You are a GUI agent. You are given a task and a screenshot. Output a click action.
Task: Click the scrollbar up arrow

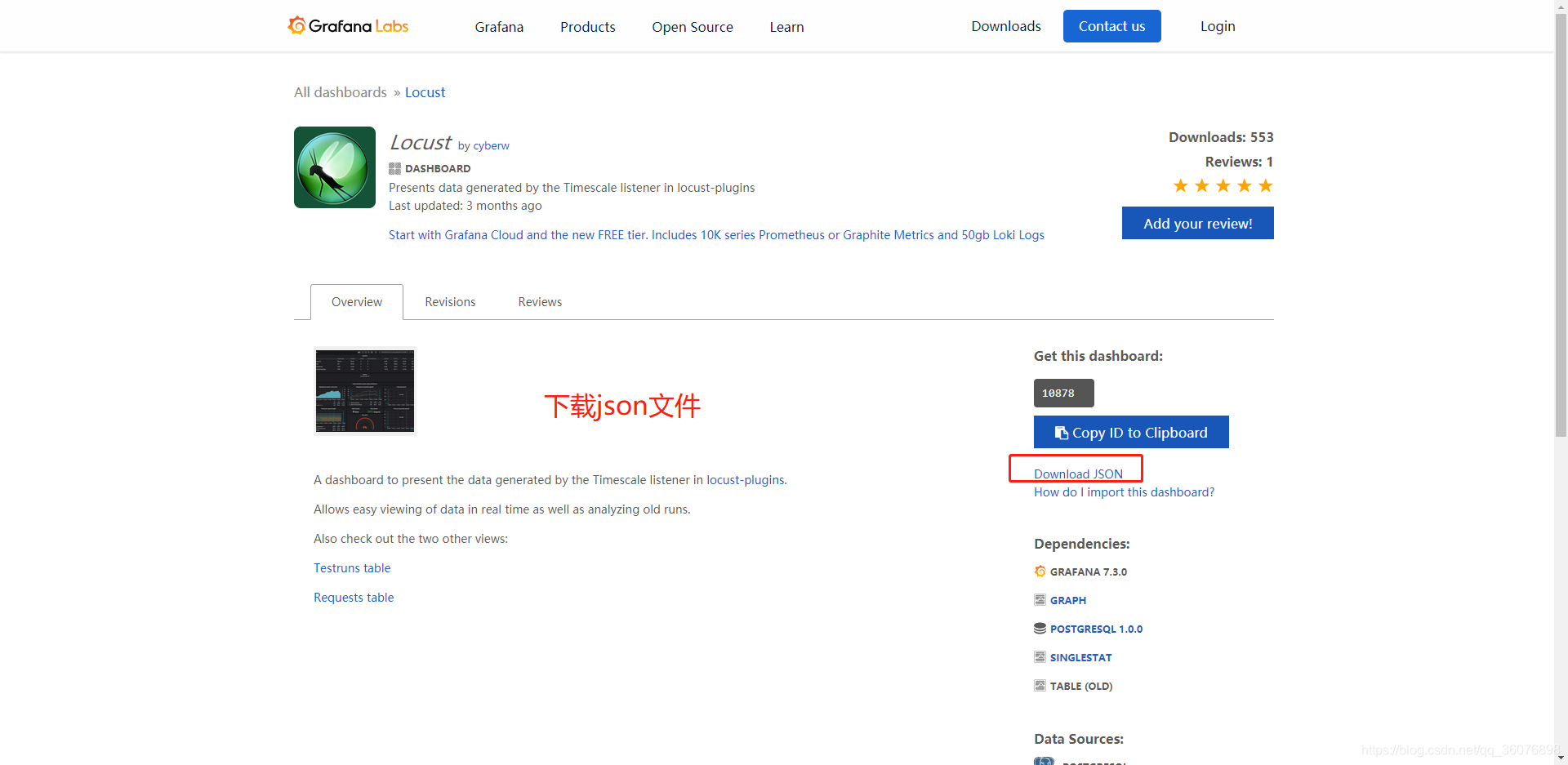click(x=1561, y=7)
